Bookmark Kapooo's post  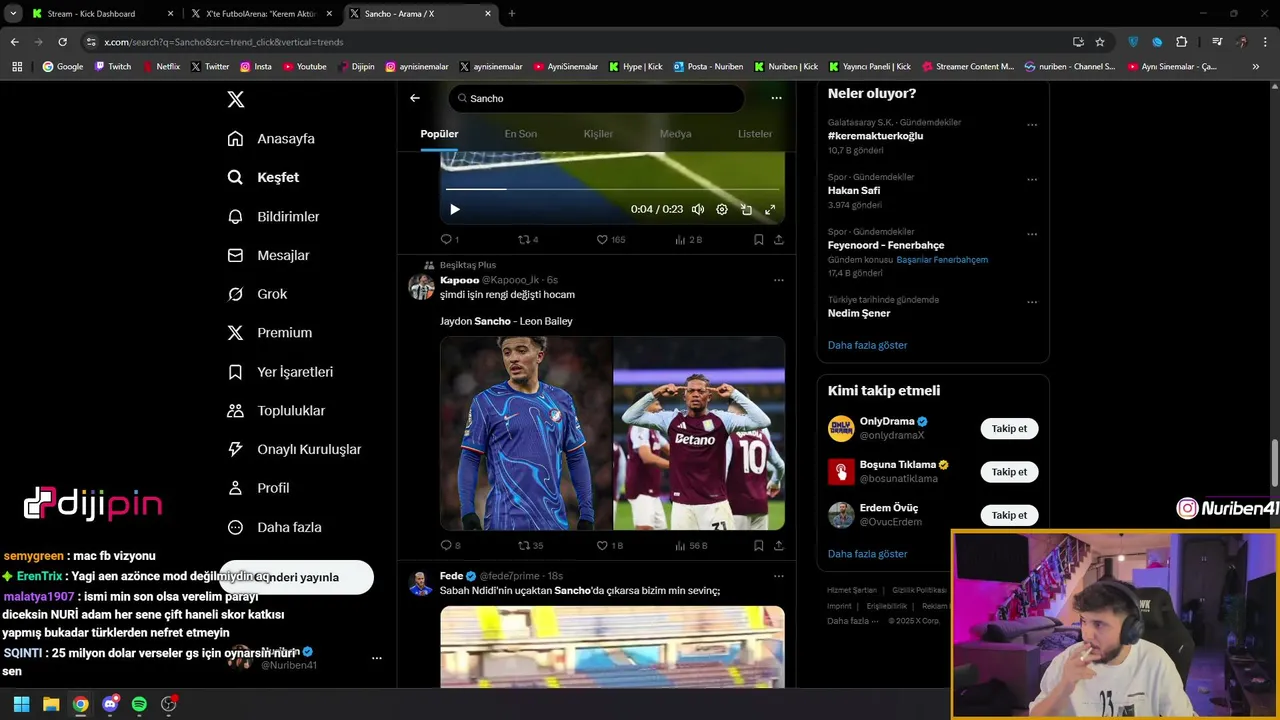759,546
